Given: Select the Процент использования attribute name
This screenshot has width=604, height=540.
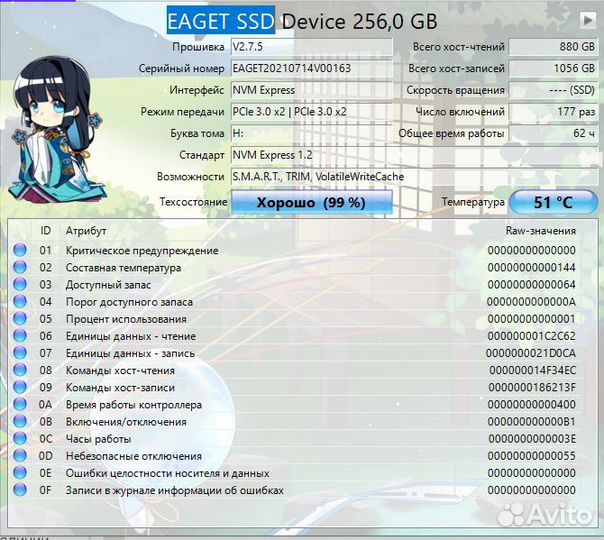Looking at the screenshot, I should (x=126, y=319).
